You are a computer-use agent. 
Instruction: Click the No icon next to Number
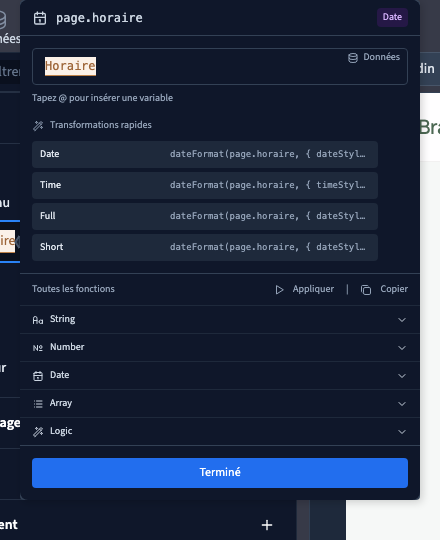(38, 348)
